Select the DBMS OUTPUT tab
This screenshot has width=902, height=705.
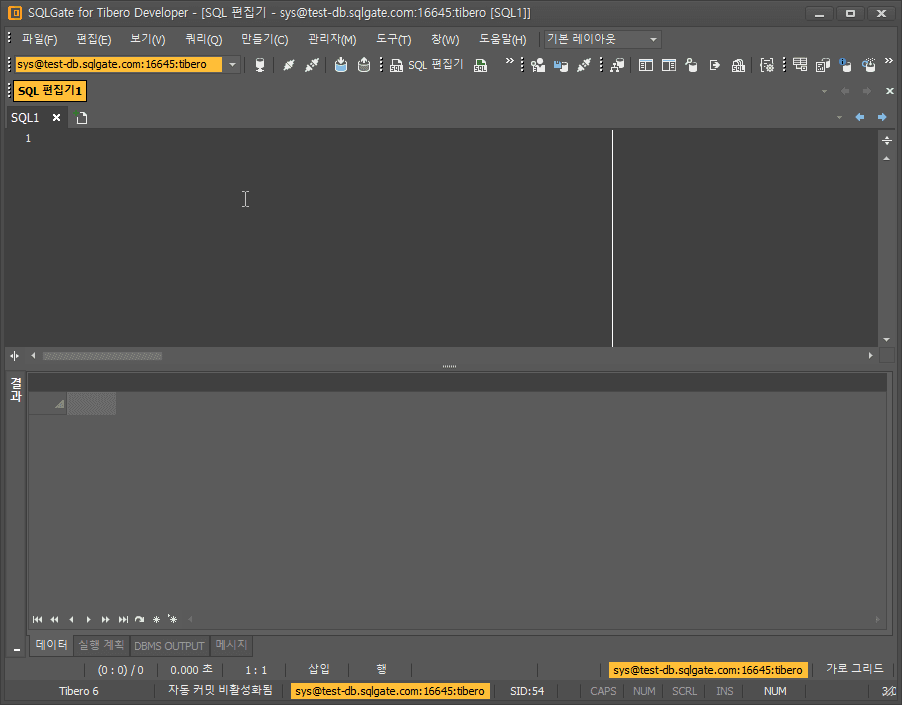(169, 646)
